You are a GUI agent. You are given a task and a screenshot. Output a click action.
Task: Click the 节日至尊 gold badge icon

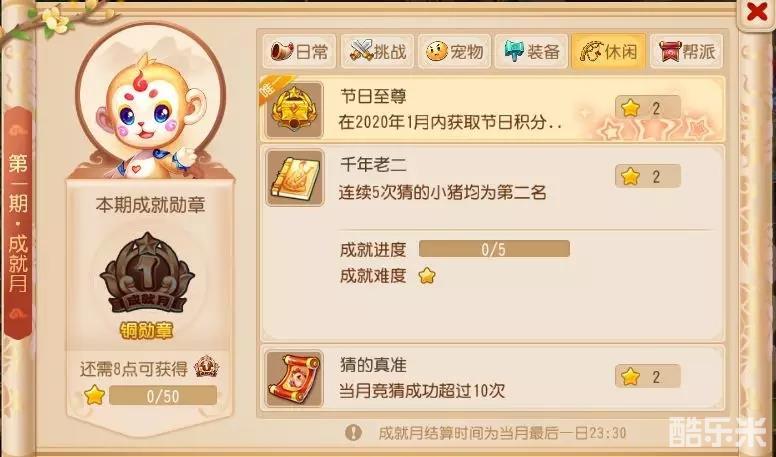tap(294, 110)
